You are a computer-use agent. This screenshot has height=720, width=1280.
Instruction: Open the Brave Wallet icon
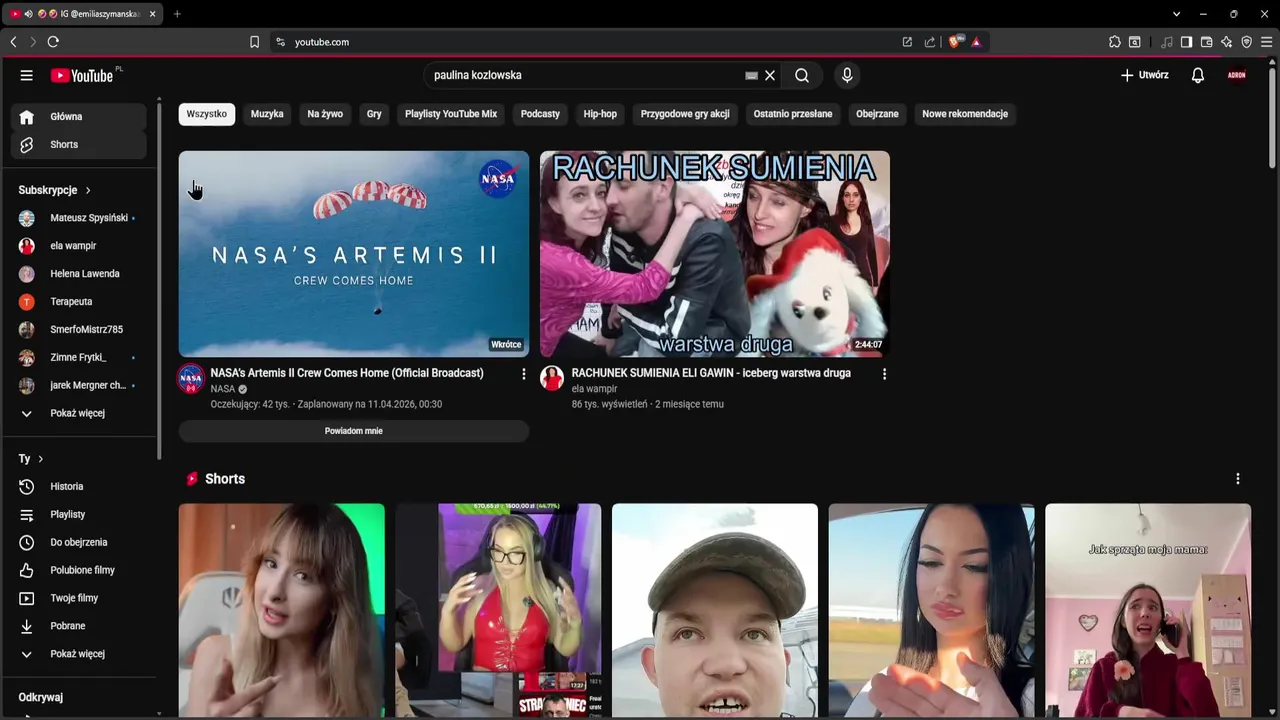pyautogui.click(x=1206, y=42)
